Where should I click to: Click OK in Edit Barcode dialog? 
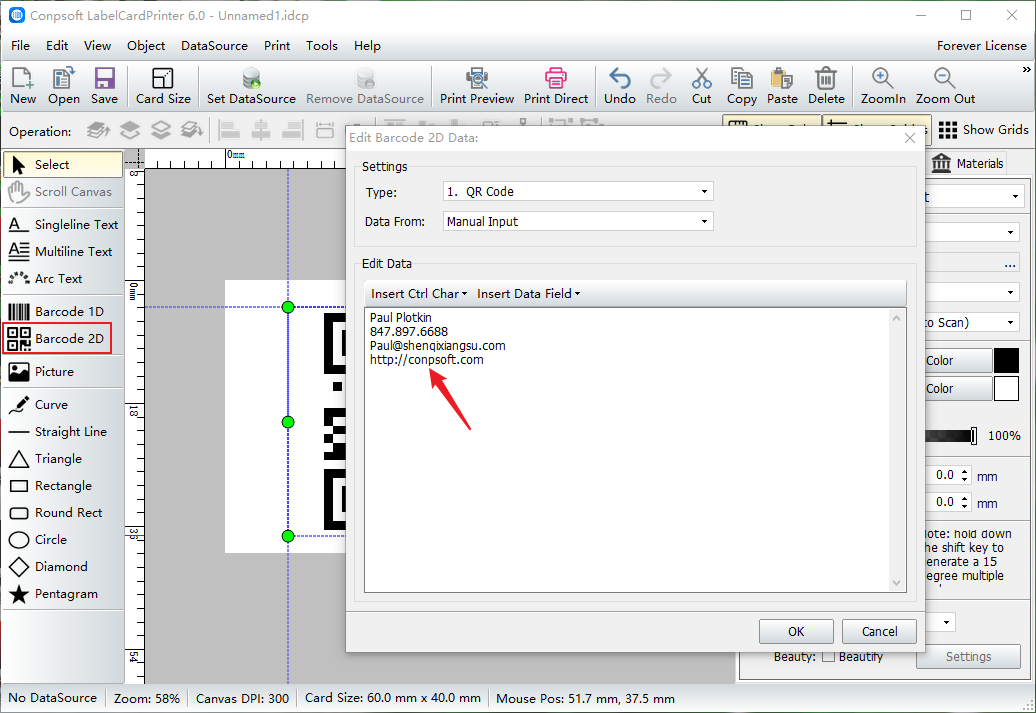[796, 631]
